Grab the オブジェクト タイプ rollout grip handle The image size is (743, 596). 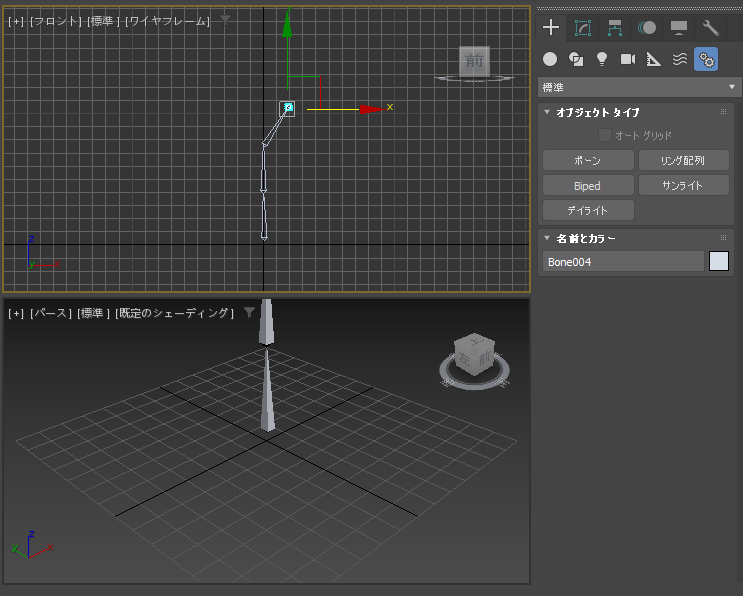(x=723, y=112)
